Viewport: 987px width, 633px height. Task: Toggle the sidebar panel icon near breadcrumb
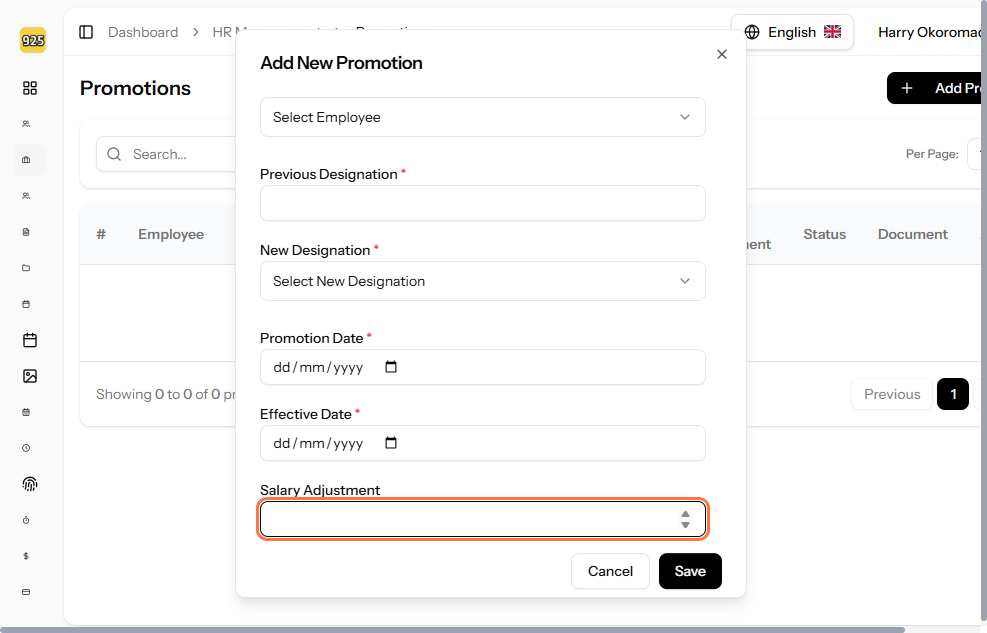click(x=86, y=32)
